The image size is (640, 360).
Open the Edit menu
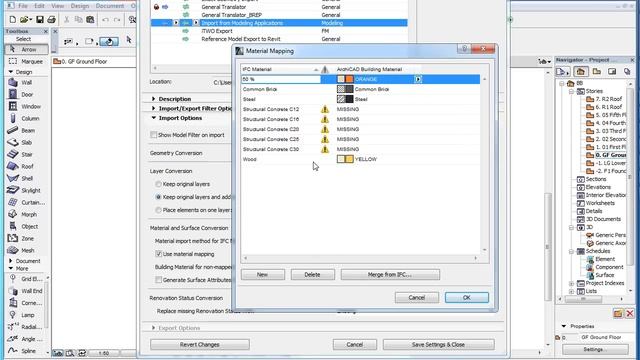pyautogui.click(x=39, y=6)
